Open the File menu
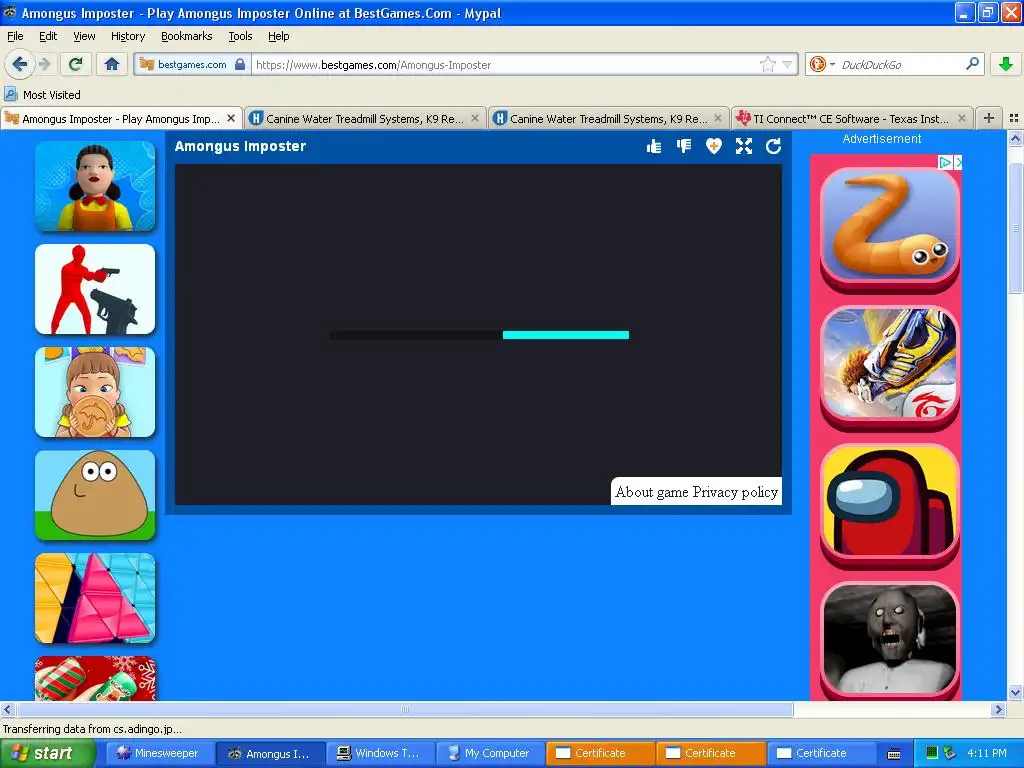This screenshot has width=1024, height=768. 15,36
